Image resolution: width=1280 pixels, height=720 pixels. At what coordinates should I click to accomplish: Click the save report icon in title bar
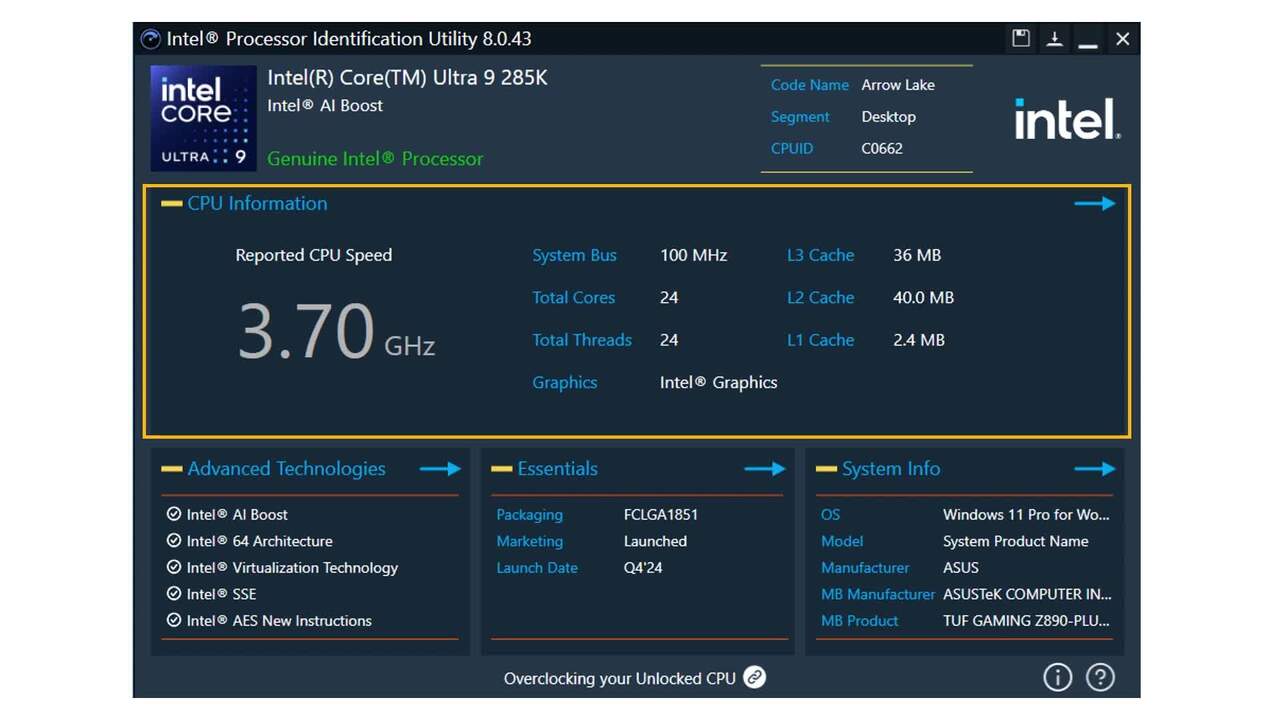point(1021,39)
